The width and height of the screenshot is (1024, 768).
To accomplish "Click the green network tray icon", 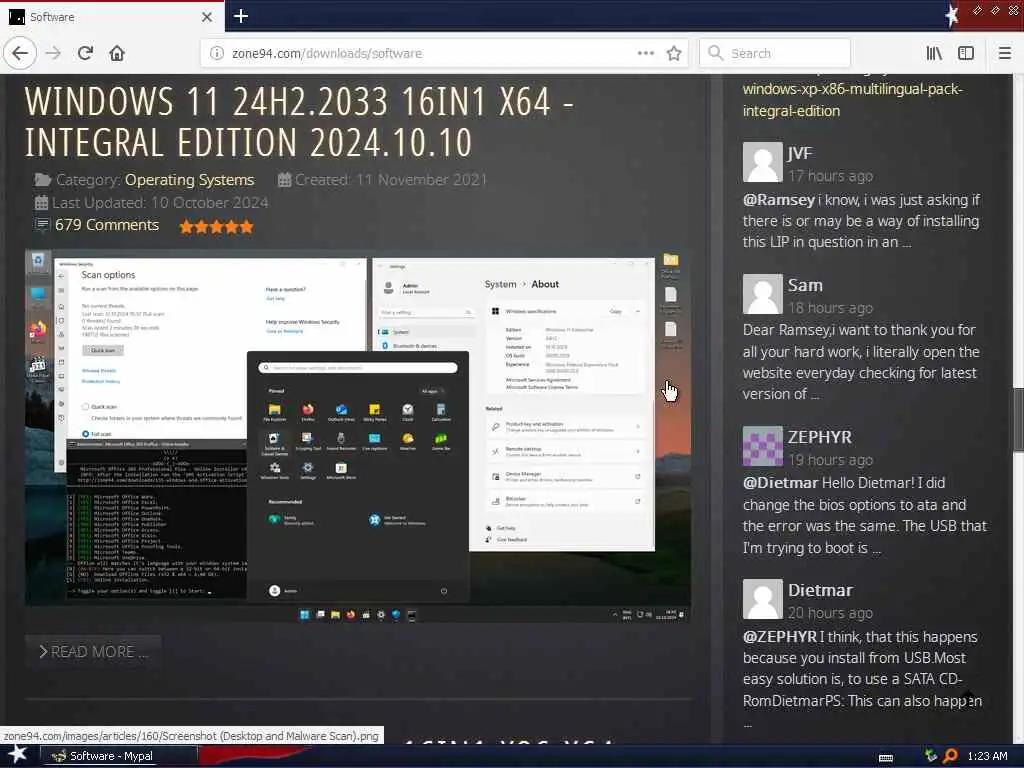I will (931, 756).
